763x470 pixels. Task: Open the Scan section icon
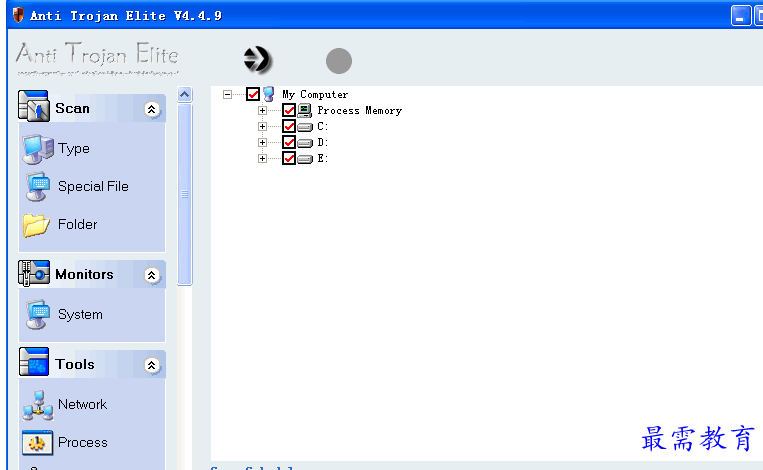point(34,106)
